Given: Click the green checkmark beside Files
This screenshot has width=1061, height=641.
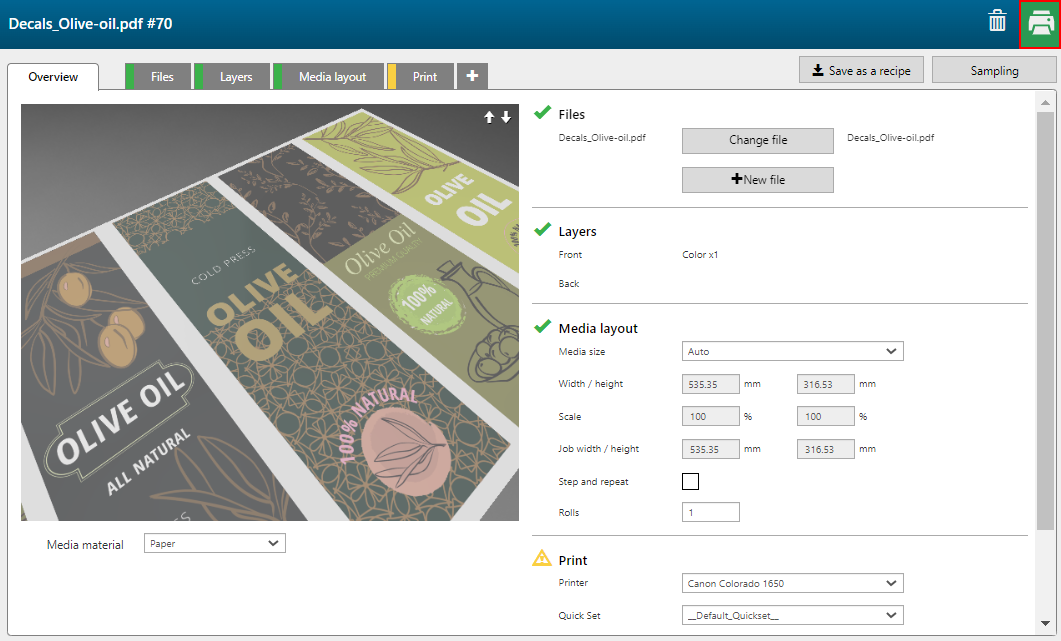Looking at the screenshot, I should (x=542, y=112).
